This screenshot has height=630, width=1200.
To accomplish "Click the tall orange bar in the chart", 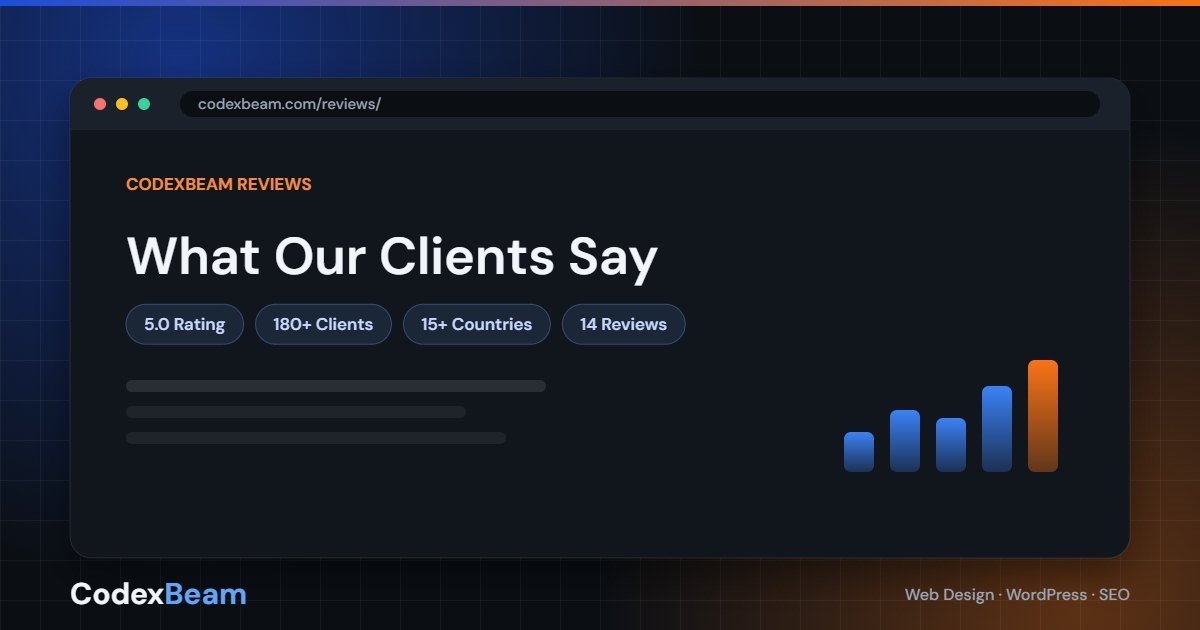I will 1043,416.
